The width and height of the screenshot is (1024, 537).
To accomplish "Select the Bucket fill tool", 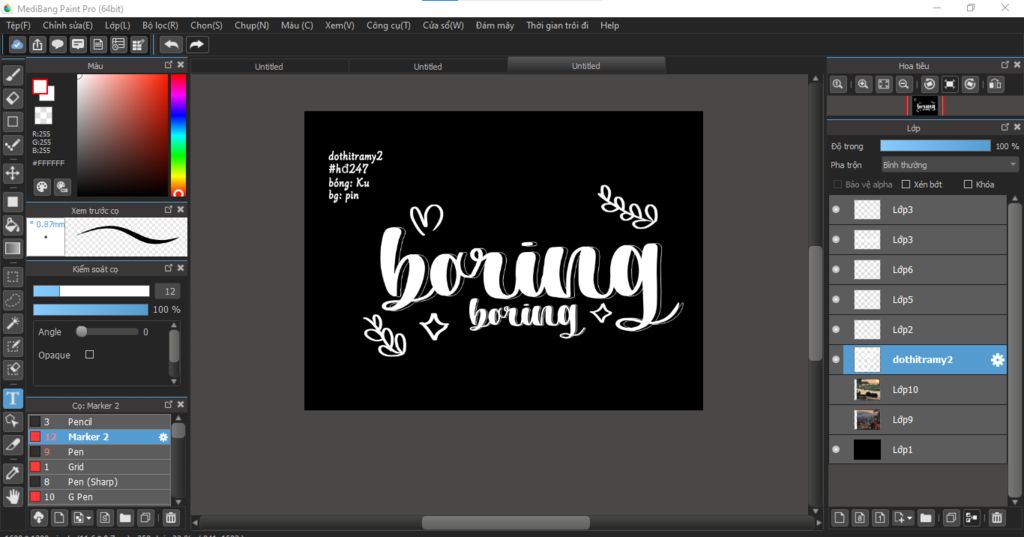I will pos(12,225).
